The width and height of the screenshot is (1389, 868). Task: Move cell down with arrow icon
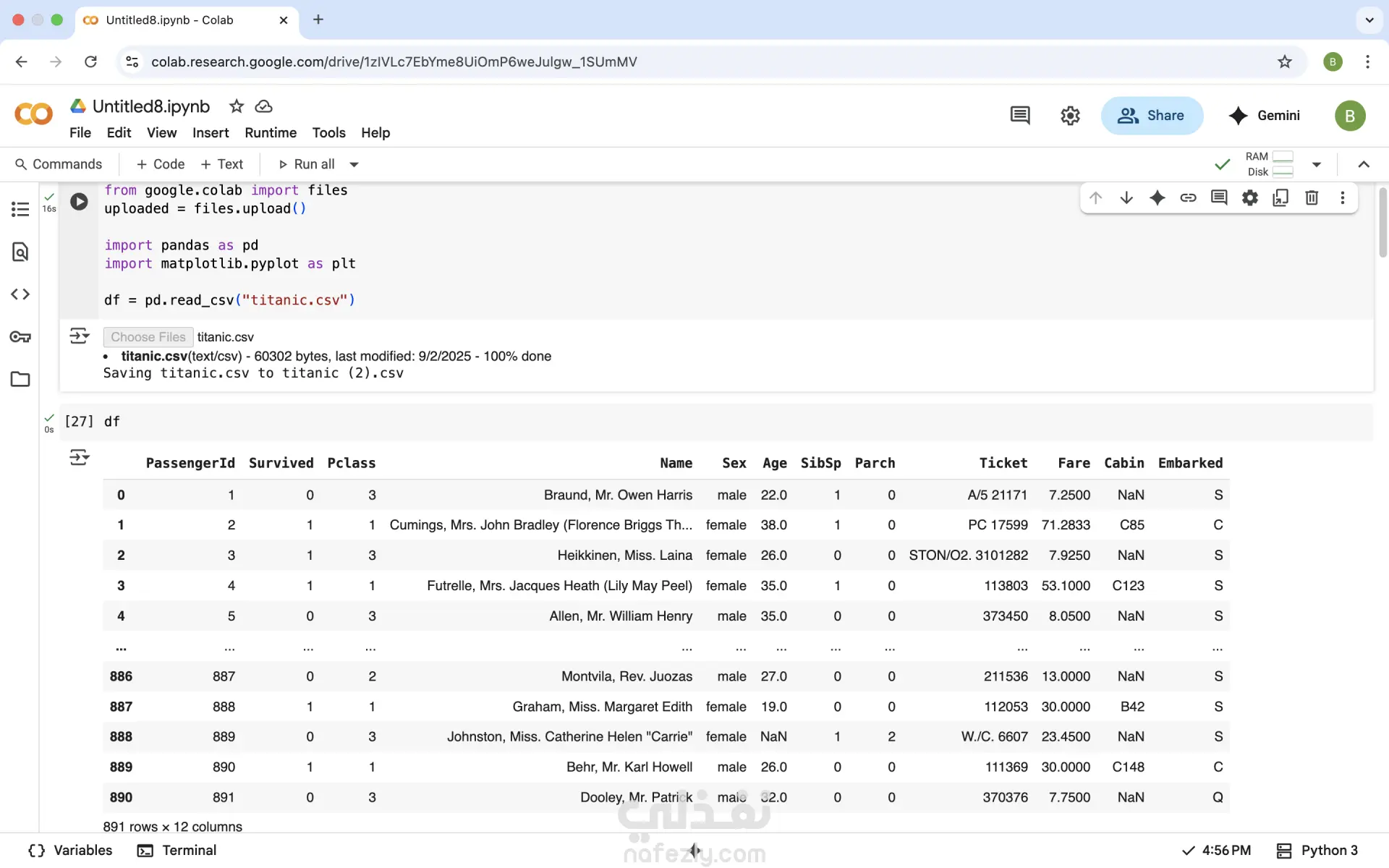point(1126,197)
